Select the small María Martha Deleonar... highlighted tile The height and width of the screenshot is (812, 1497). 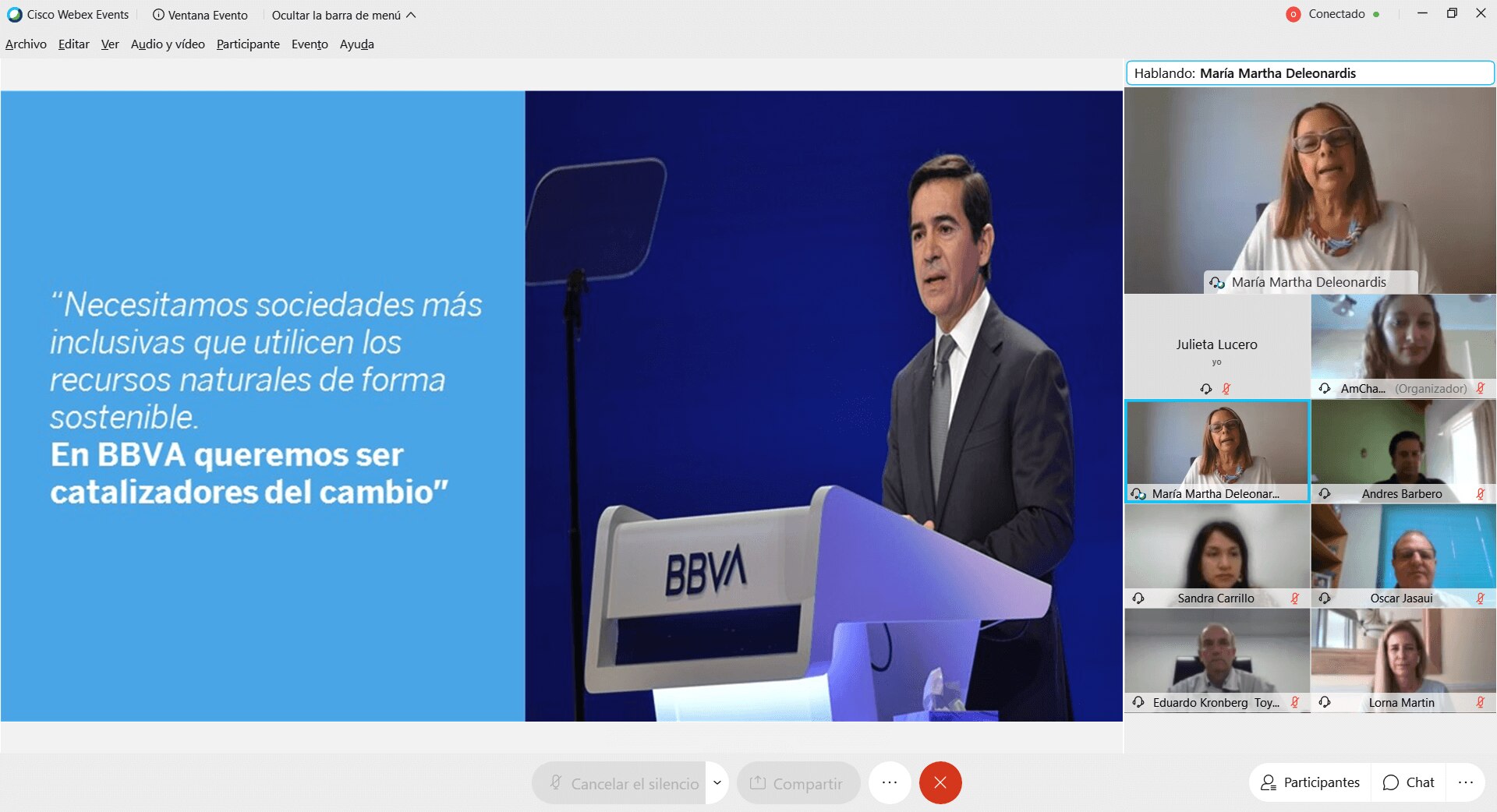pyautogui.click(x=1217, y=451)
